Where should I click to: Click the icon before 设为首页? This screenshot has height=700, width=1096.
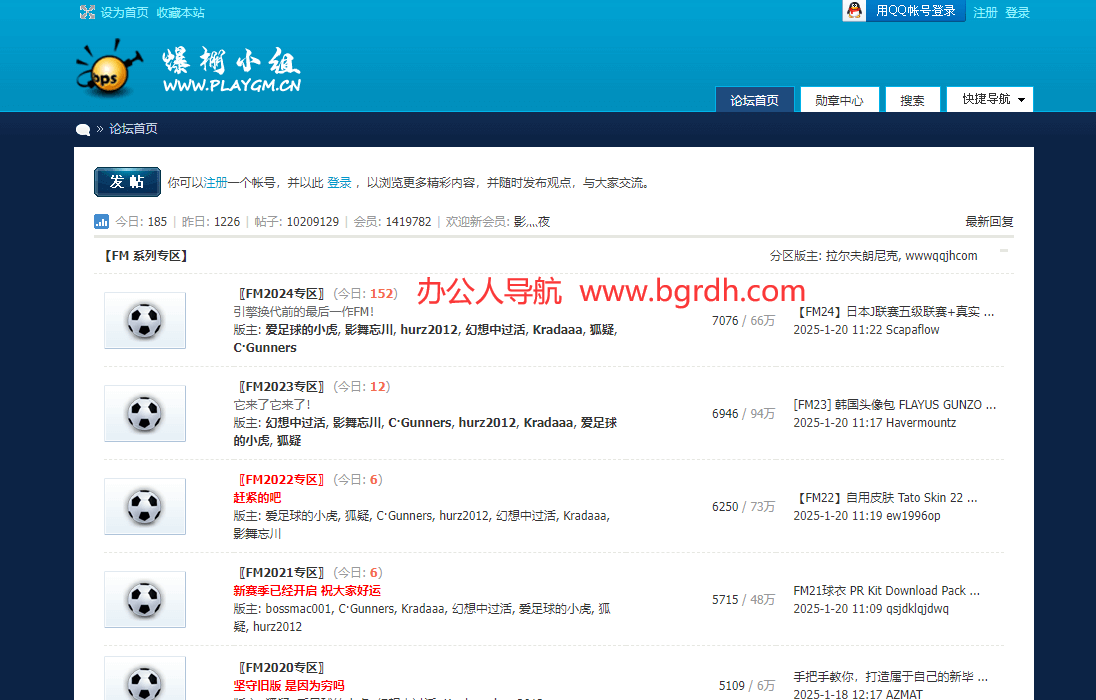coord(88,11)
